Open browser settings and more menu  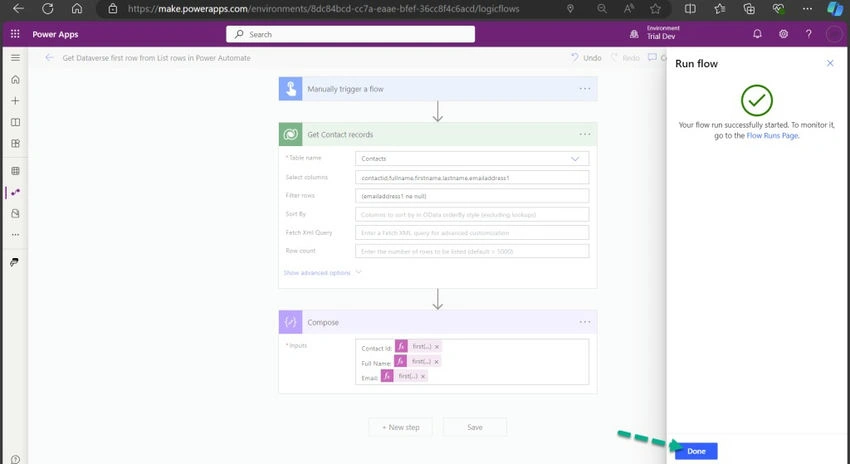pyautogui.click(x=808, y=9)
